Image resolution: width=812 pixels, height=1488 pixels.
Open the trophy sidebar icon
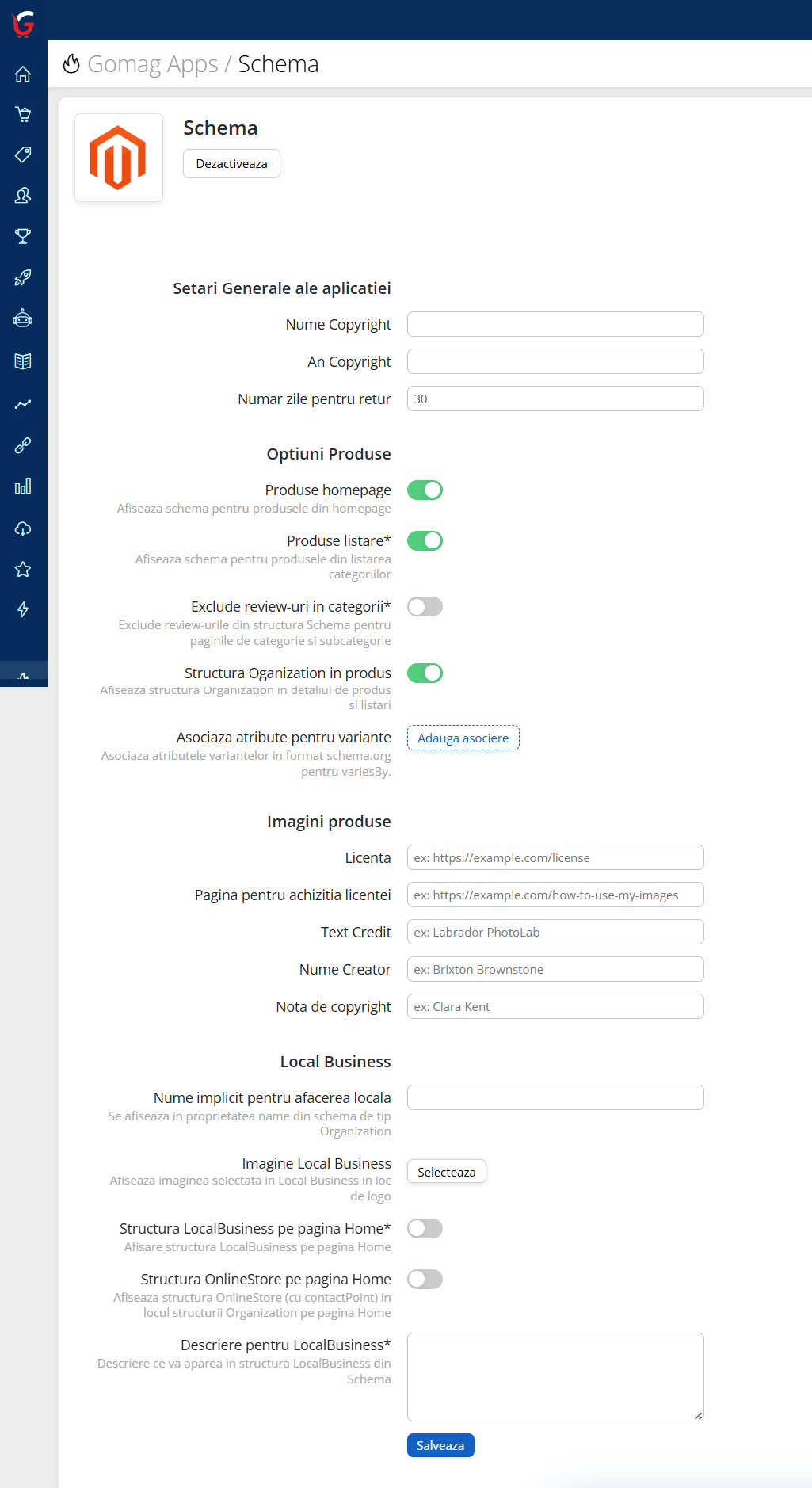[x=23, y=236]
